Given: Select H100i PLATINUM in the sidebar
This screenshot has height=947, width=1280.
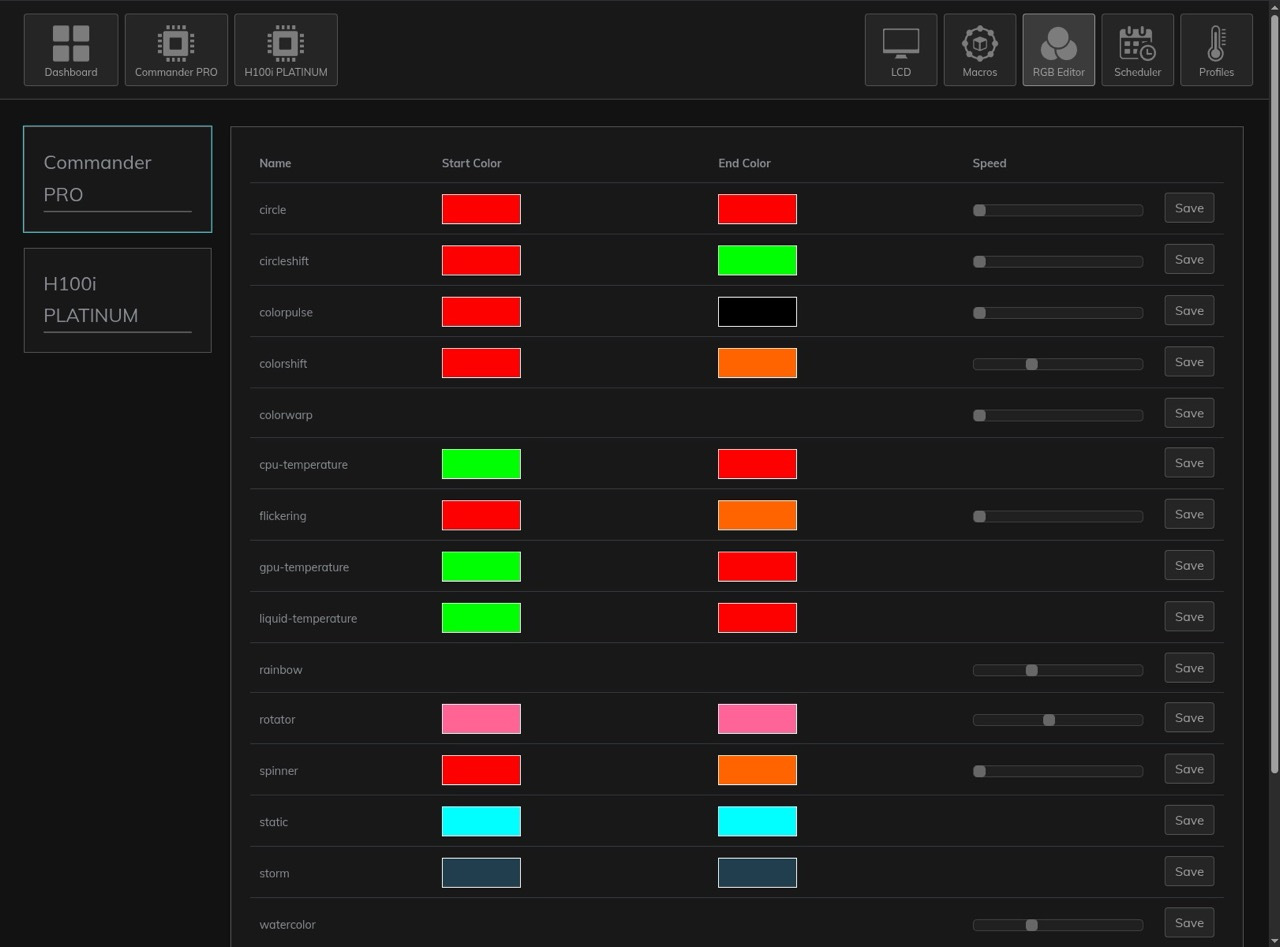Looking at the screenshot, I should tap(117, 300).
